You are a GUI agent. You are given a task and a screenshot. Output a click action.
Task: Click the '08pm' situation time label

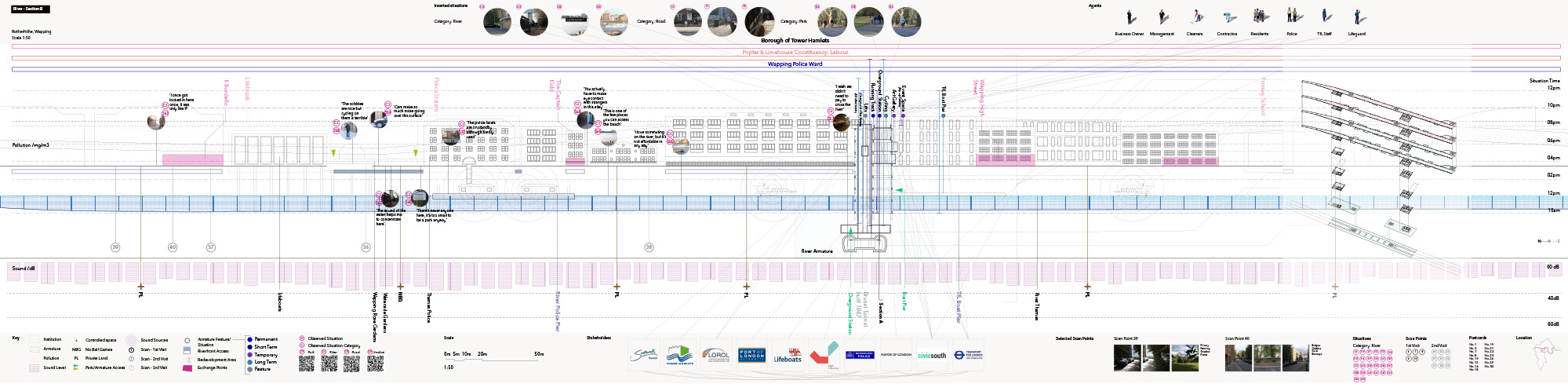click(1553, 123)
